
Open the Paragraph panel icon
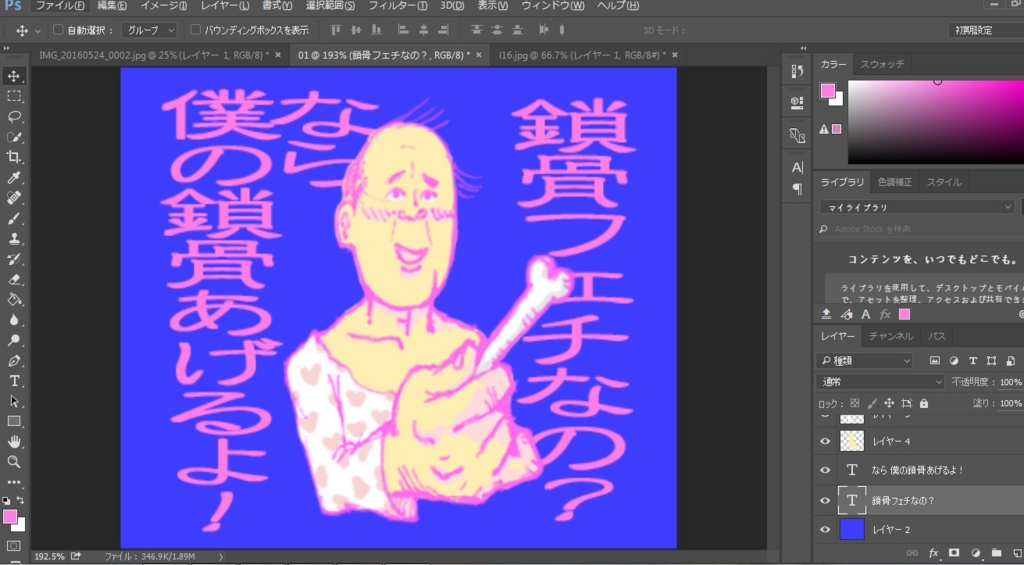[x=797, y=189]
